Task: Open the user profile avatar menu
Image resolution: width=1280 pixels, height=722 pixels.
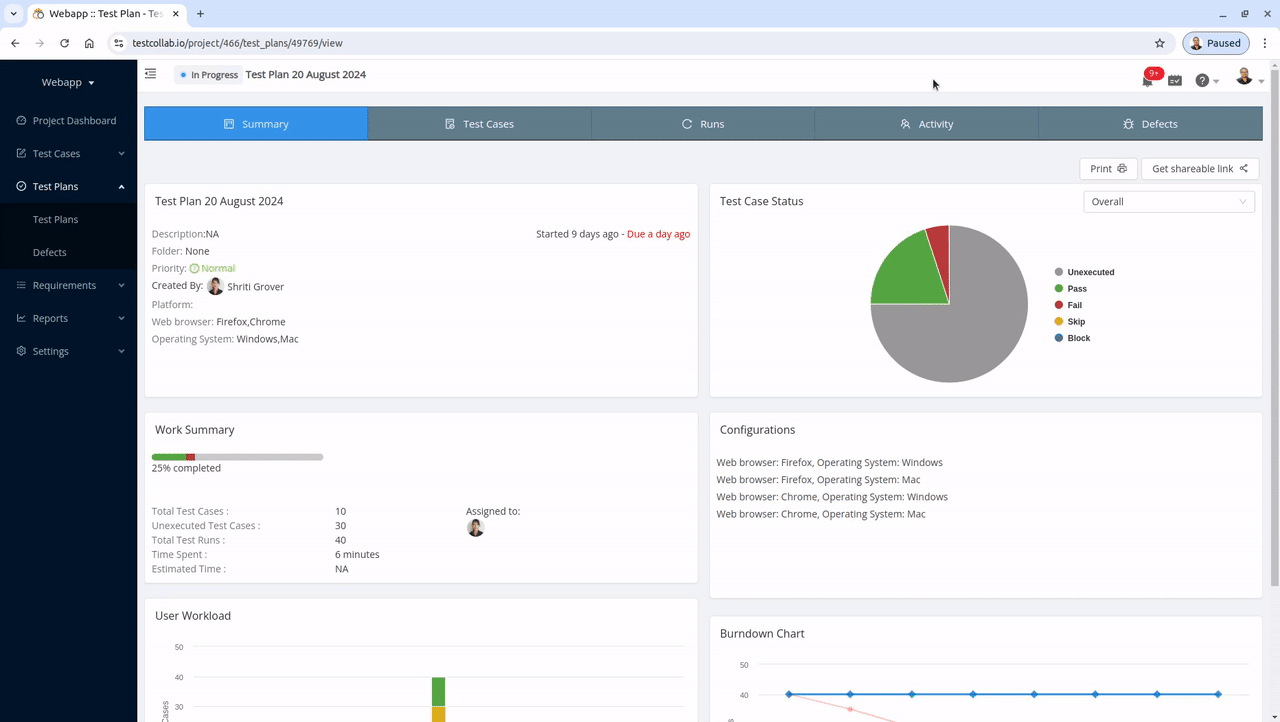Action: click(1244, 76)
